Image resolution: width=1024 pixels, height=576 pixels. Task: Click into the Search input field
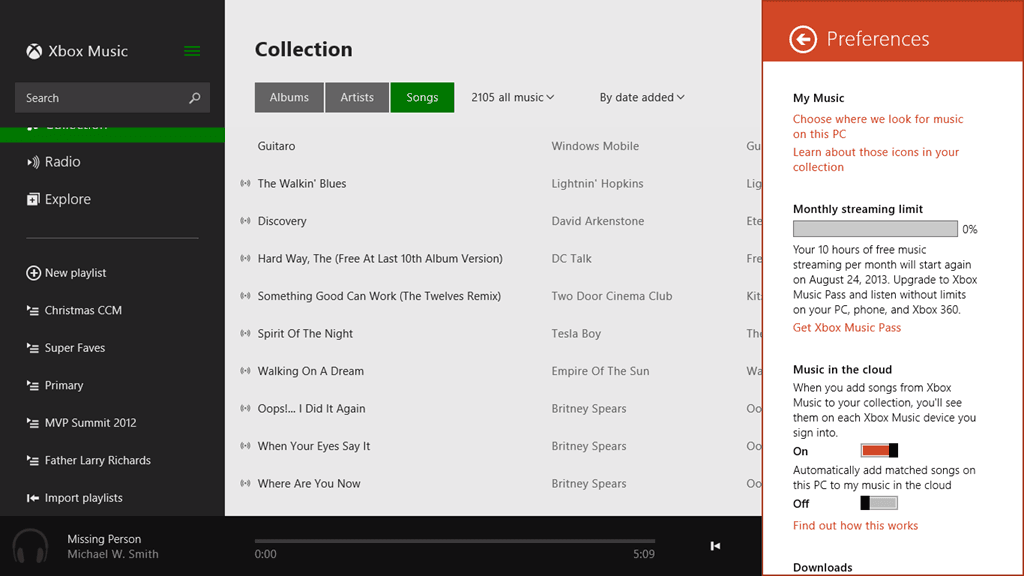(x=100, y=98)
